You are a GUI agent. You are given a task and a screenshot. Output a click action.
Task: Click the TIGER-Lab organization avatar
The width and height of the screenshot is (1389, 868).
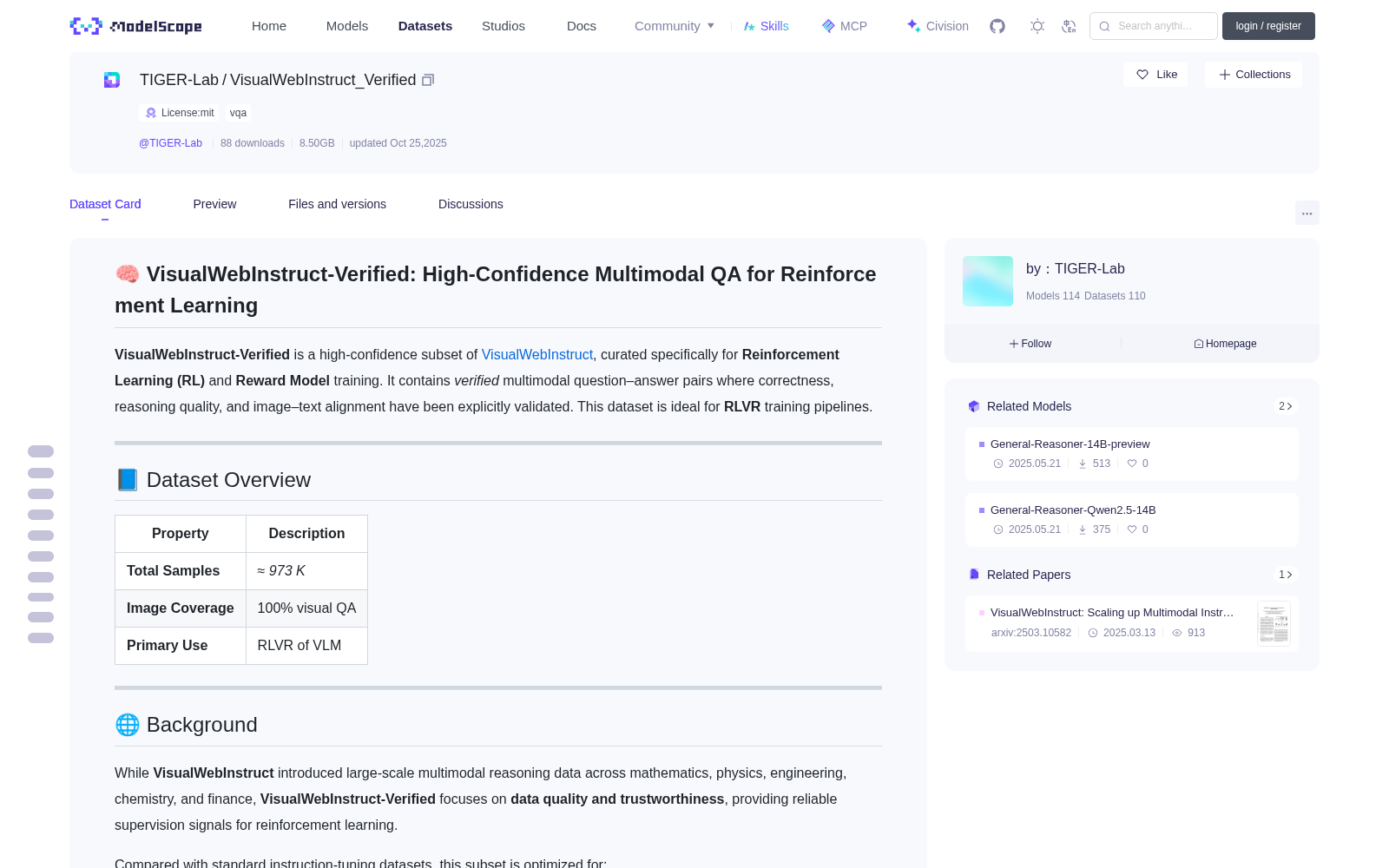[x=988, y=281]
